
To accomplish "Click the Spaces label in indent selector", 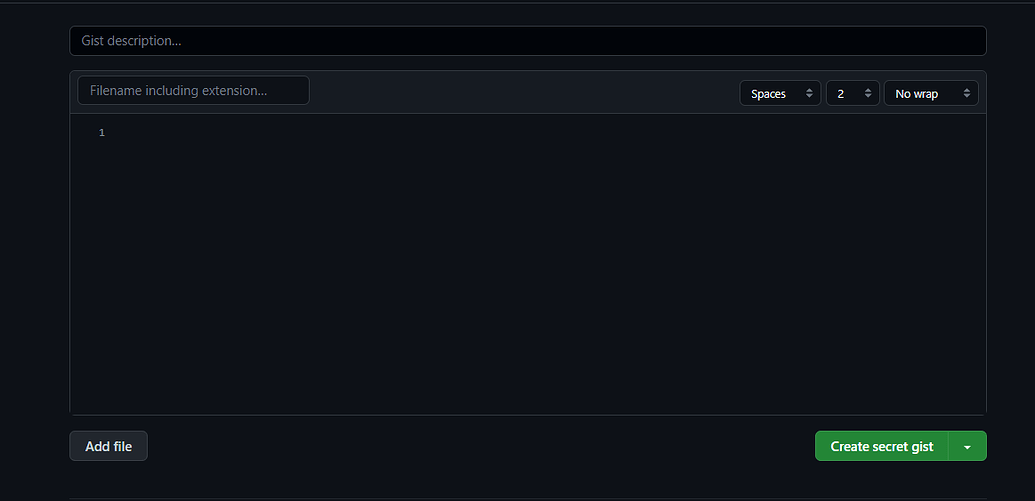I will [768, 94].
